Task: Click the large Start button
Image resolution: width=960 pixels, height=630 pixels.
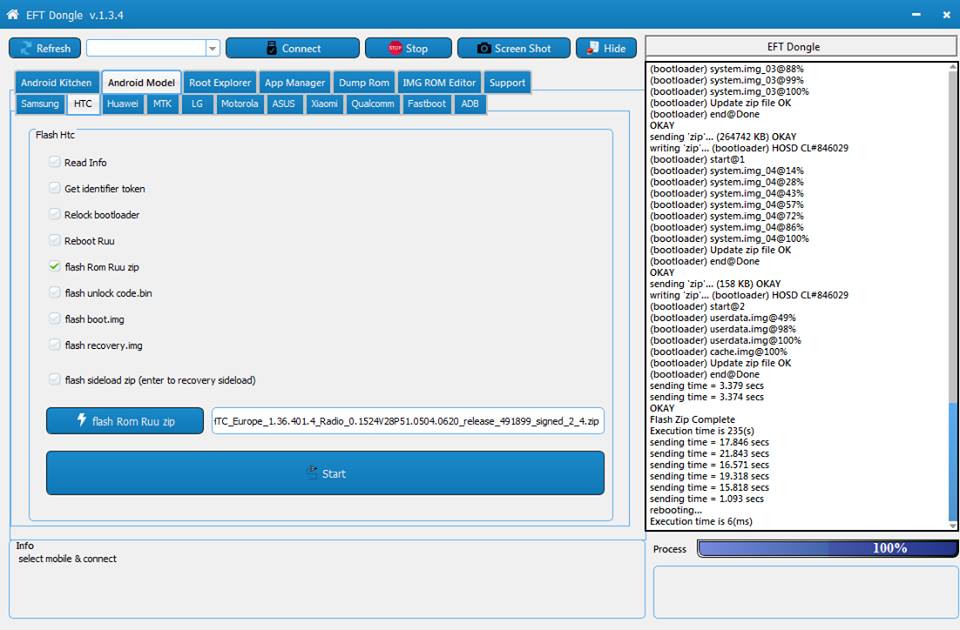Action: click(x=325, y=473)
